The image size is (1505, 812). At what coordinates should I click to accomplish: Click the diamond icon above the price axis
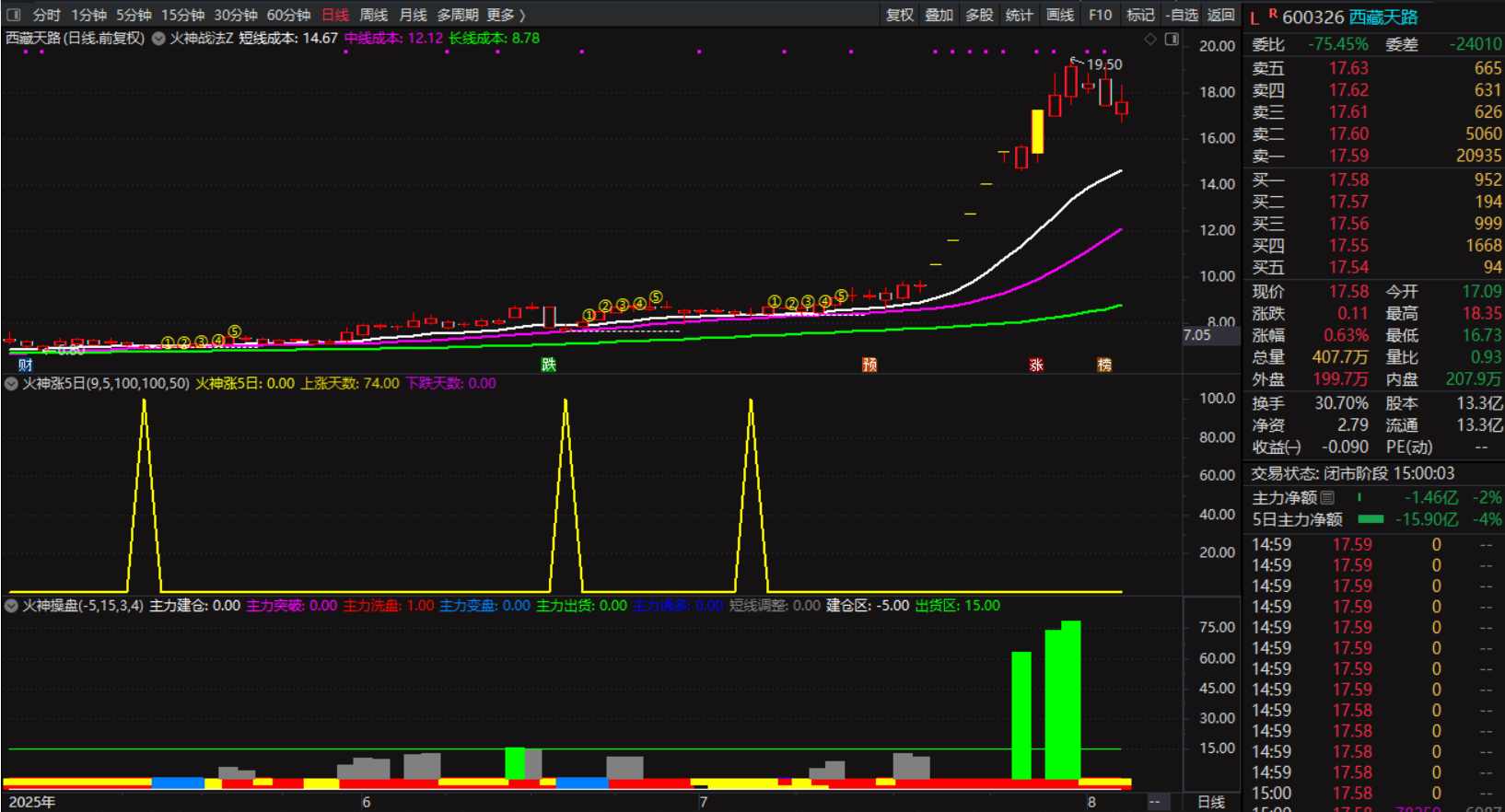coord(1150,39)
